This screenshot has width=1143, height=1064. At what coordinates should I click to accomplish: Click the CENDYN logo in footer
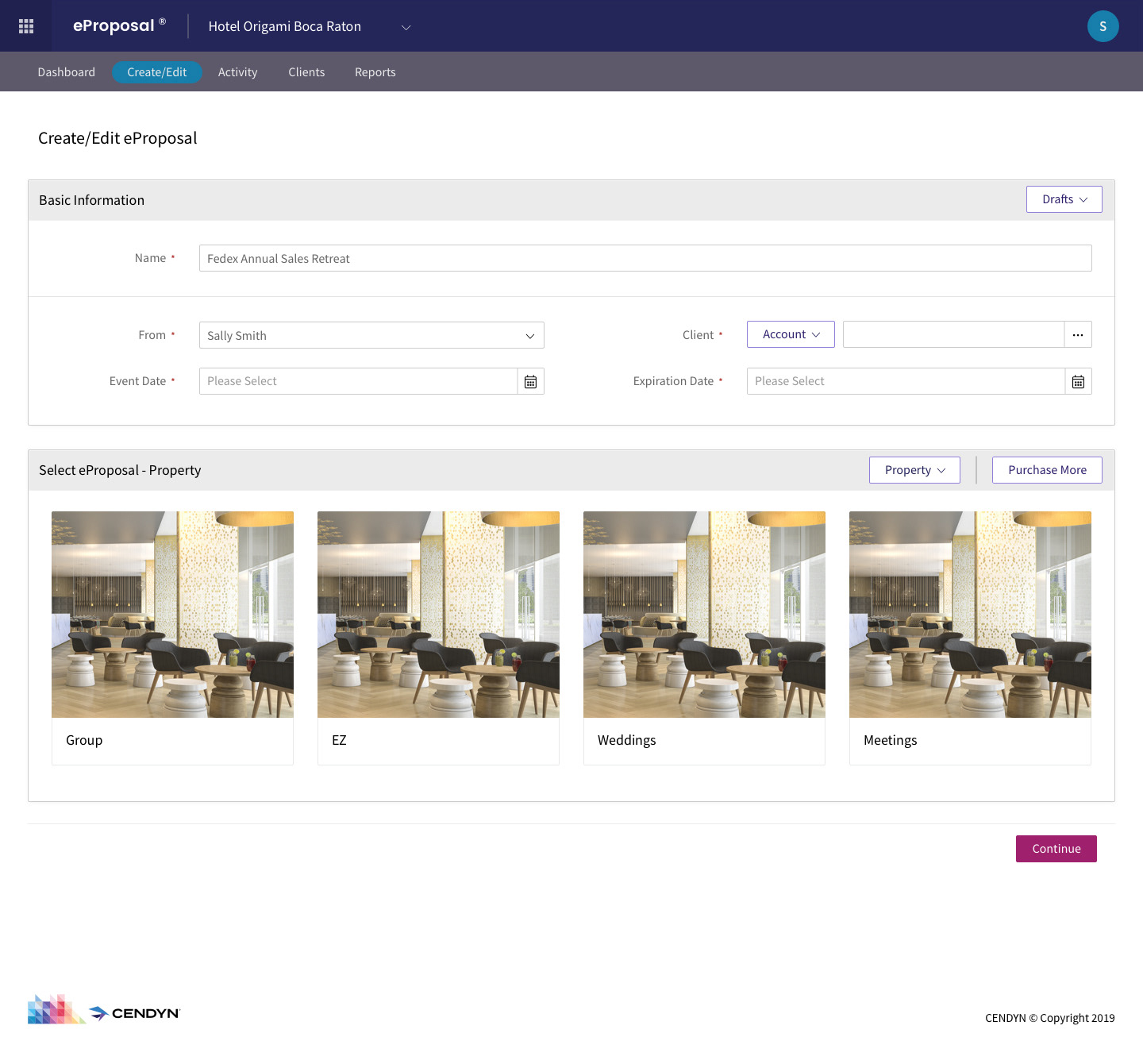pos(104,1009)
